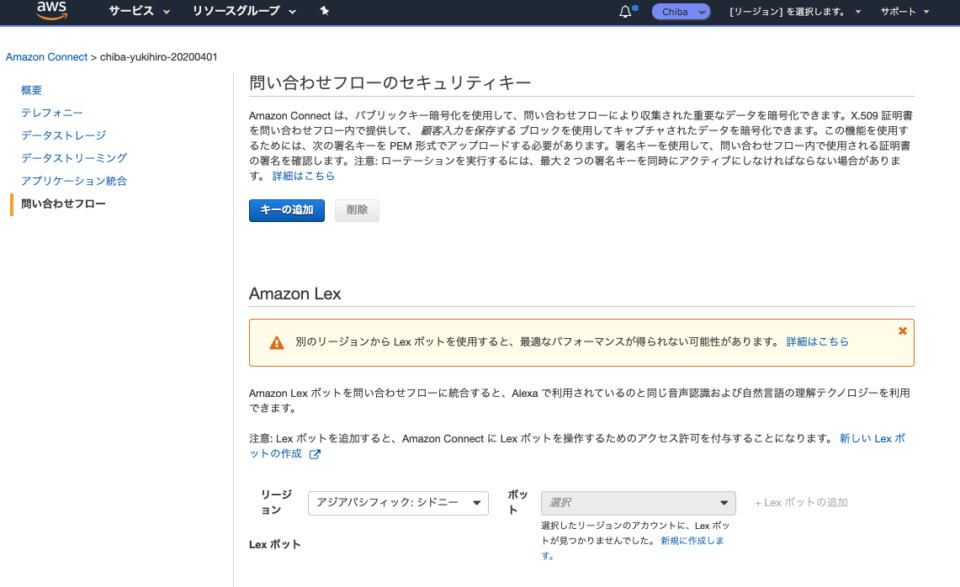
Task: Click the Lex ボット label
Action: click(x=275, y=545)
